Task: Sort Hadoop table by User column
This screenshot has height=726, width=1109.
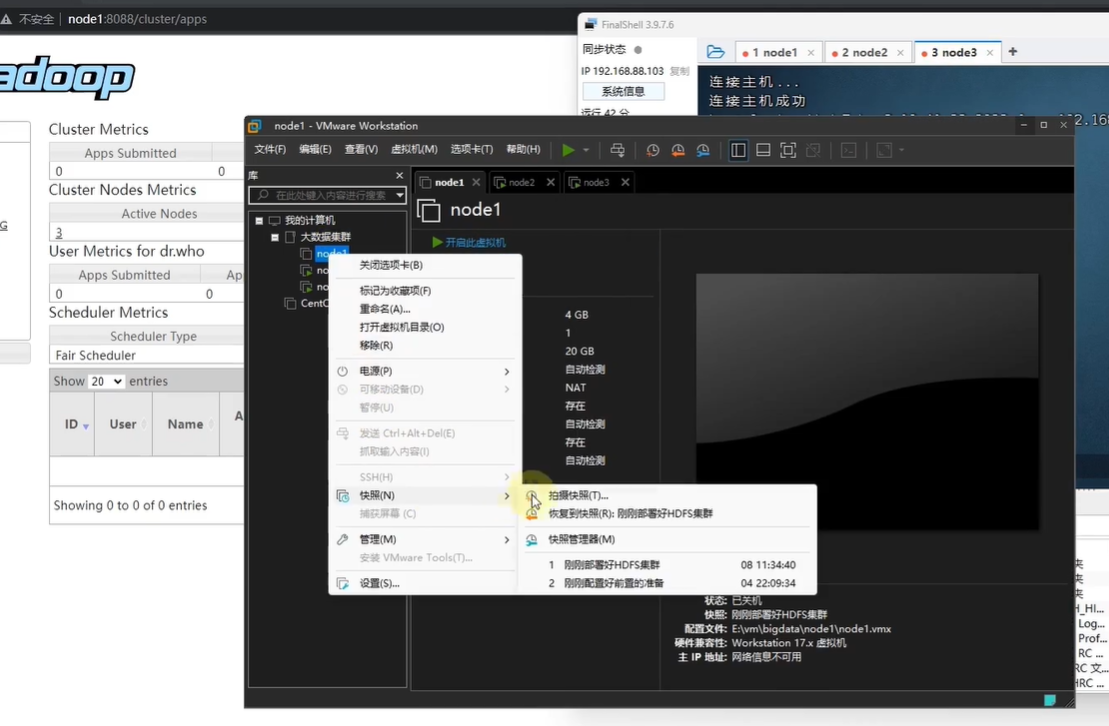Action: [x=123, y=425]
